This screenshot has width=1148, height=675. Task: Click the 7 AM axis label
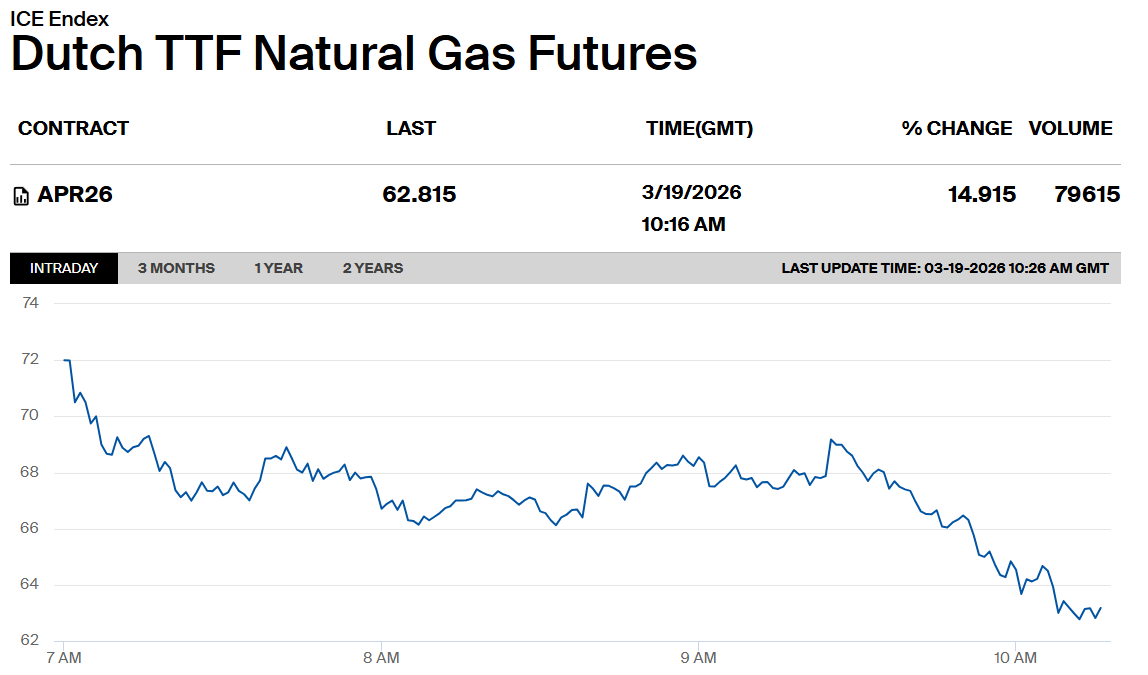coord(64,658)
